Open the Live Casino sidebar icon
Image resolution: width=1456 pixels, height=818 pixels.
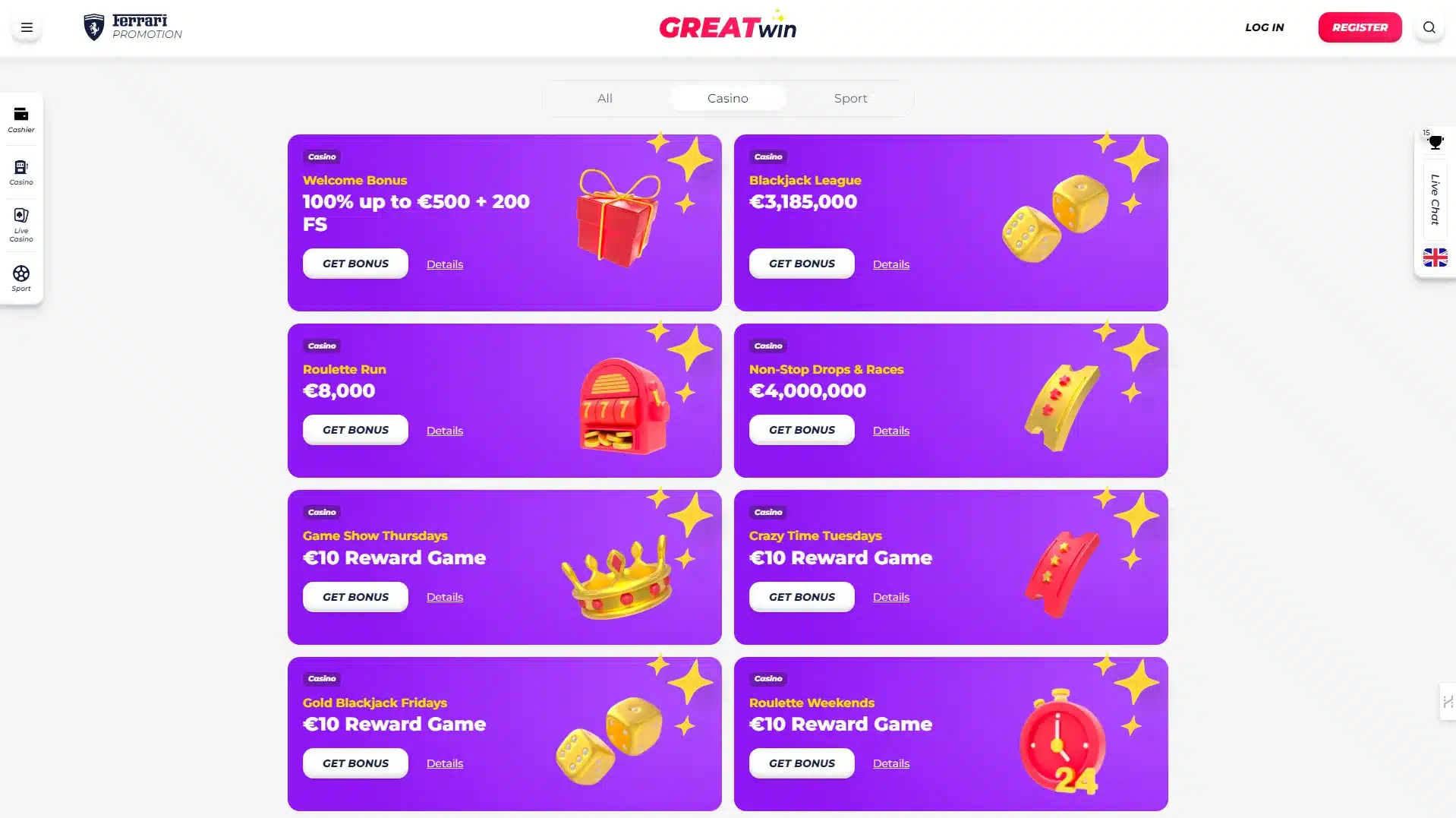click(21, 225)
